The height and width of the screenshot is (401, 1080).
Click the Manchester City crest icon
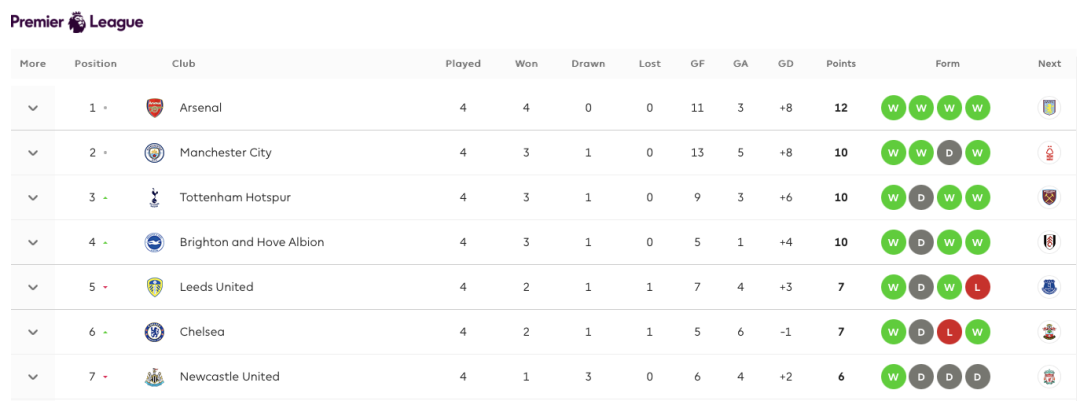tap(154, 153)
